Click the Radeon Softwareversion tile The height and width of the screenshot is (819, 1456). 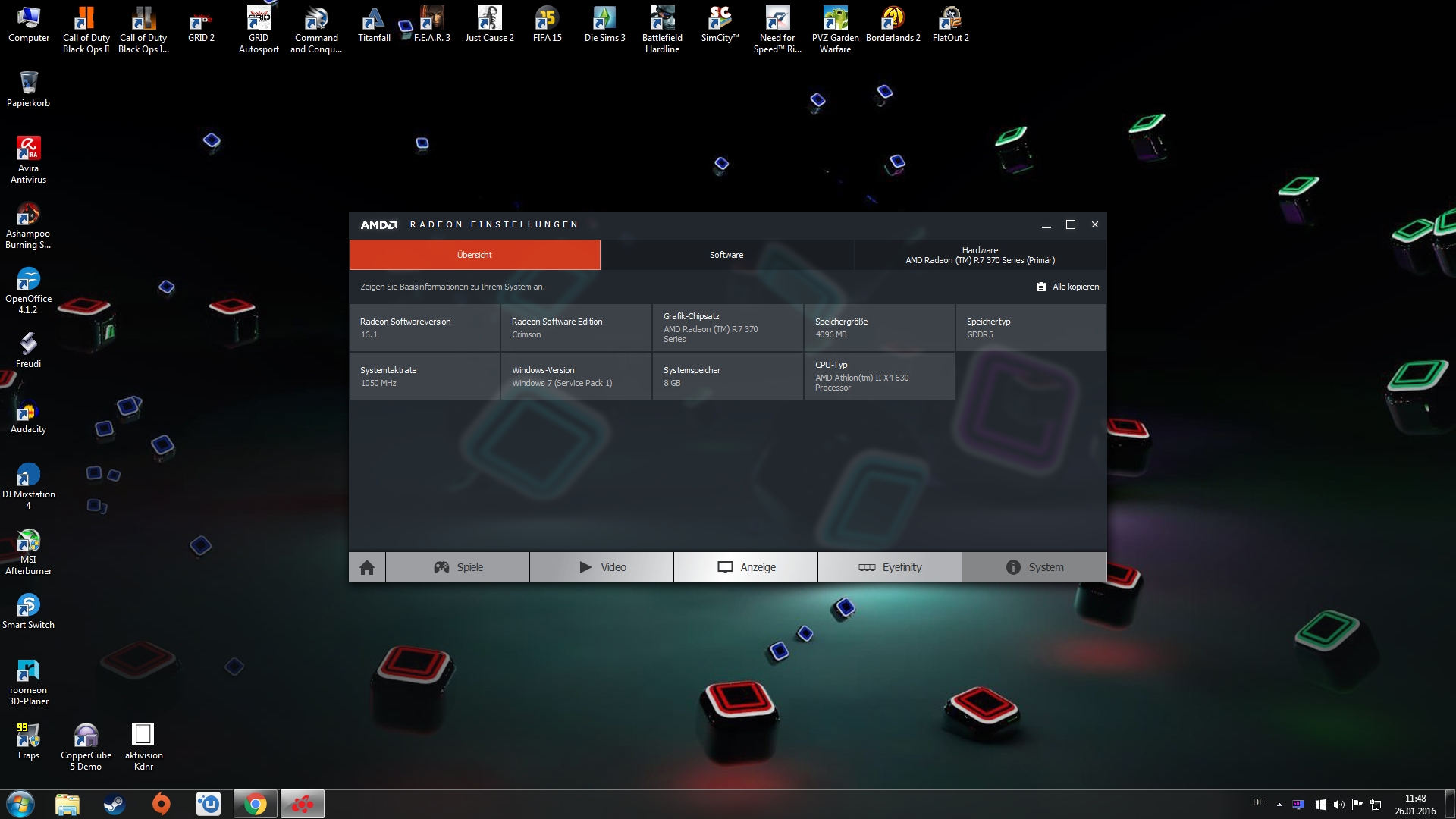click(x=424, y=328)
